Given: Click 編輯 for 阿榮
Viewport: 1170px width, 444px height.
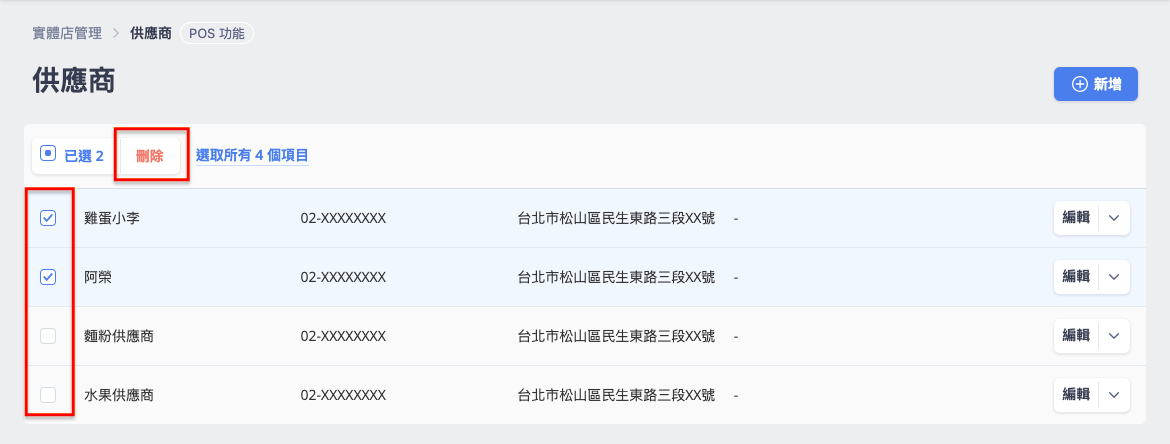Looking at the screenshot, I should (1076, 277).
